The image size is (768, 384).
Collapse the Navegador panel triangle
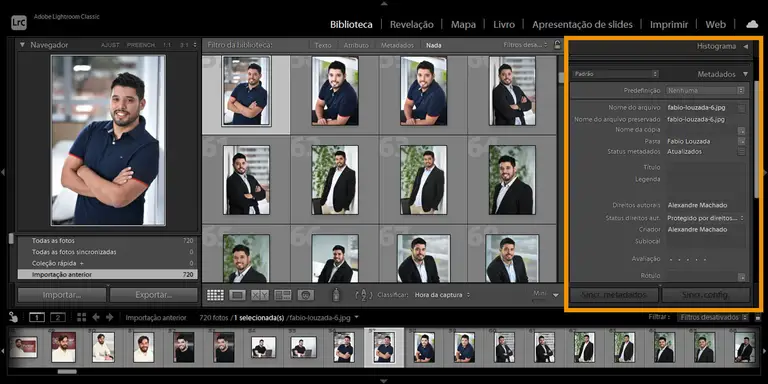click(x=22, y=45)
